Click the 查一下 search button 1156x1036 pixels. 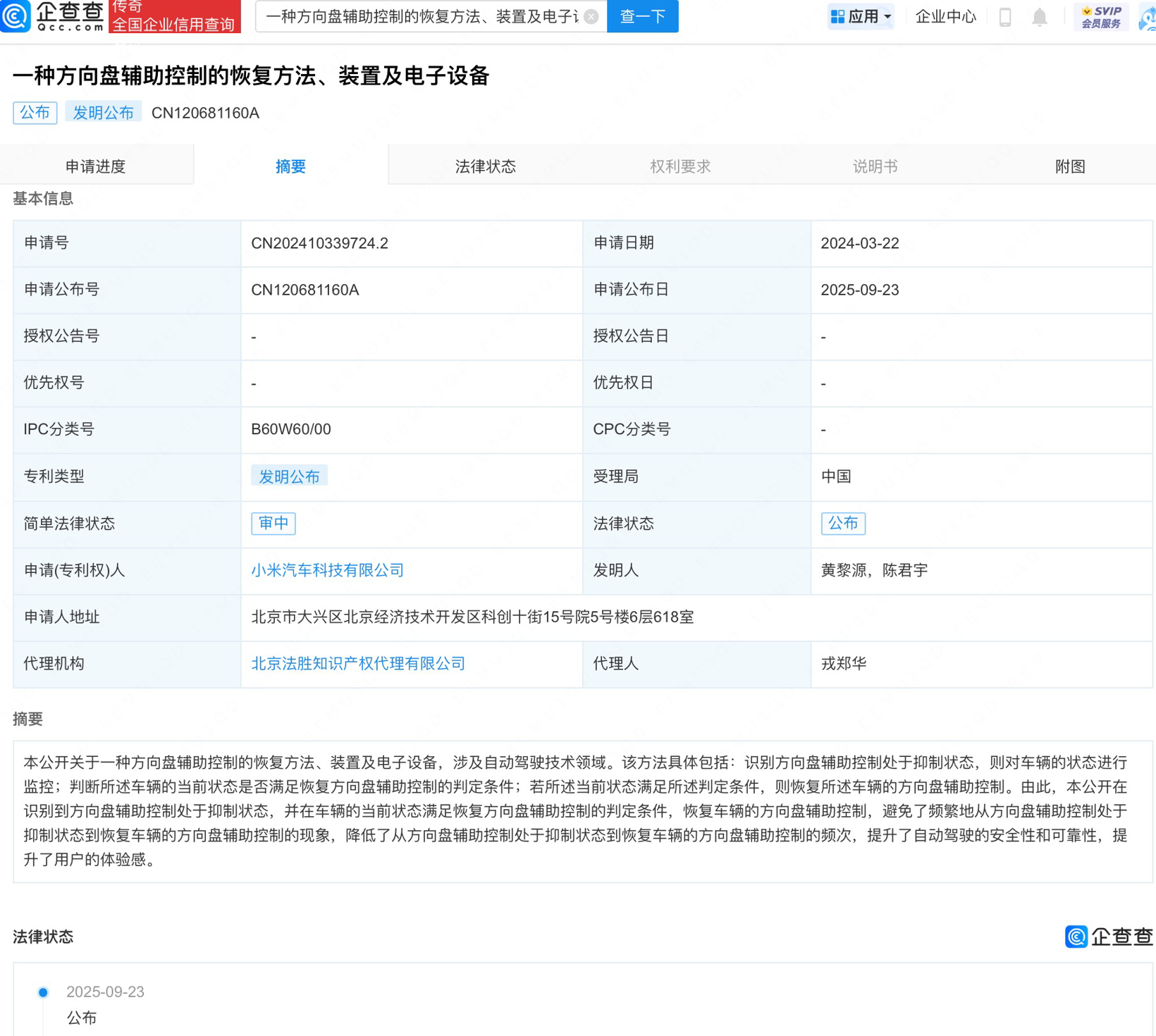click(641, 16)
